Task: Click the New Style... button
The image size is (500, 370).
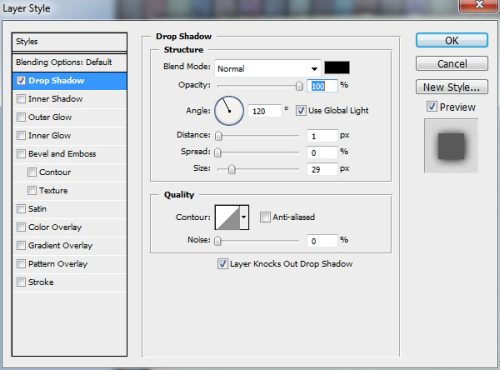Action: point(452,87)
